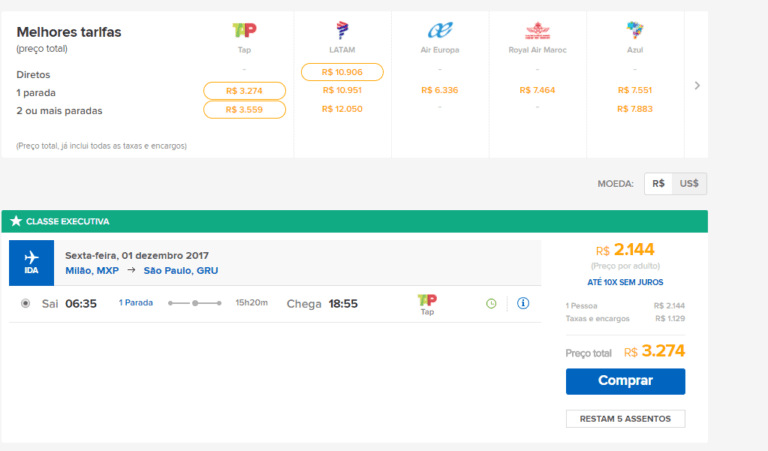Click the TAP logo in flight row
This screenshot has width=768, height=451.
click(427, 300)
